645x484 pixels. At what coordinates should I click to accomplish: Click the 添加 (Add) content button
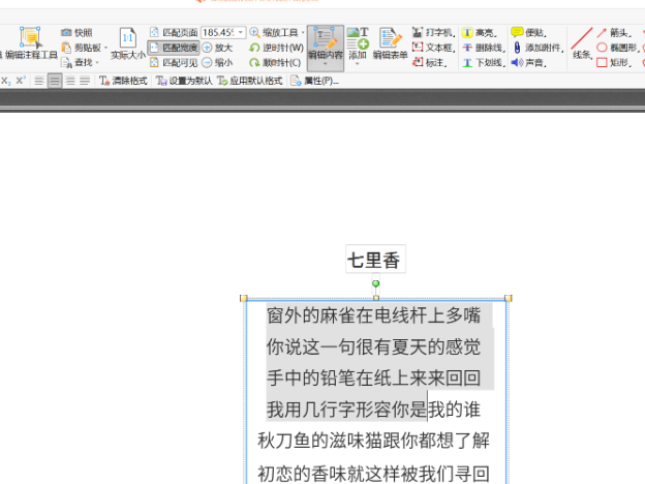pyautogui.click(x=357, y=43)
